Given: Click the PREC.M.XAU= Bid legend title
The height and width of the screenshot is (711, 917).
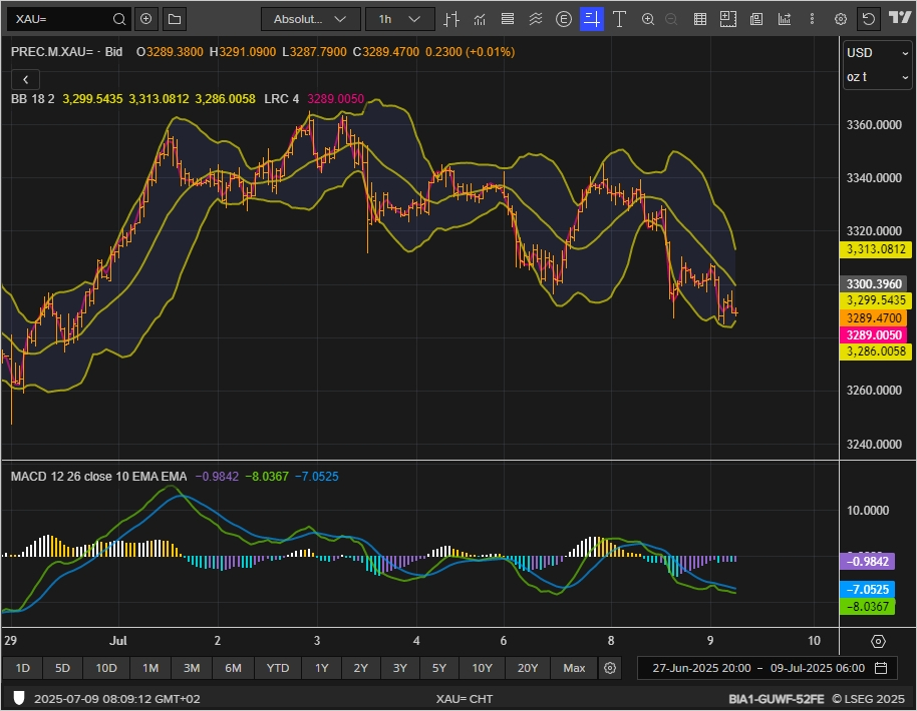Looking at the screenshot, I should click(x=67, y=51).
